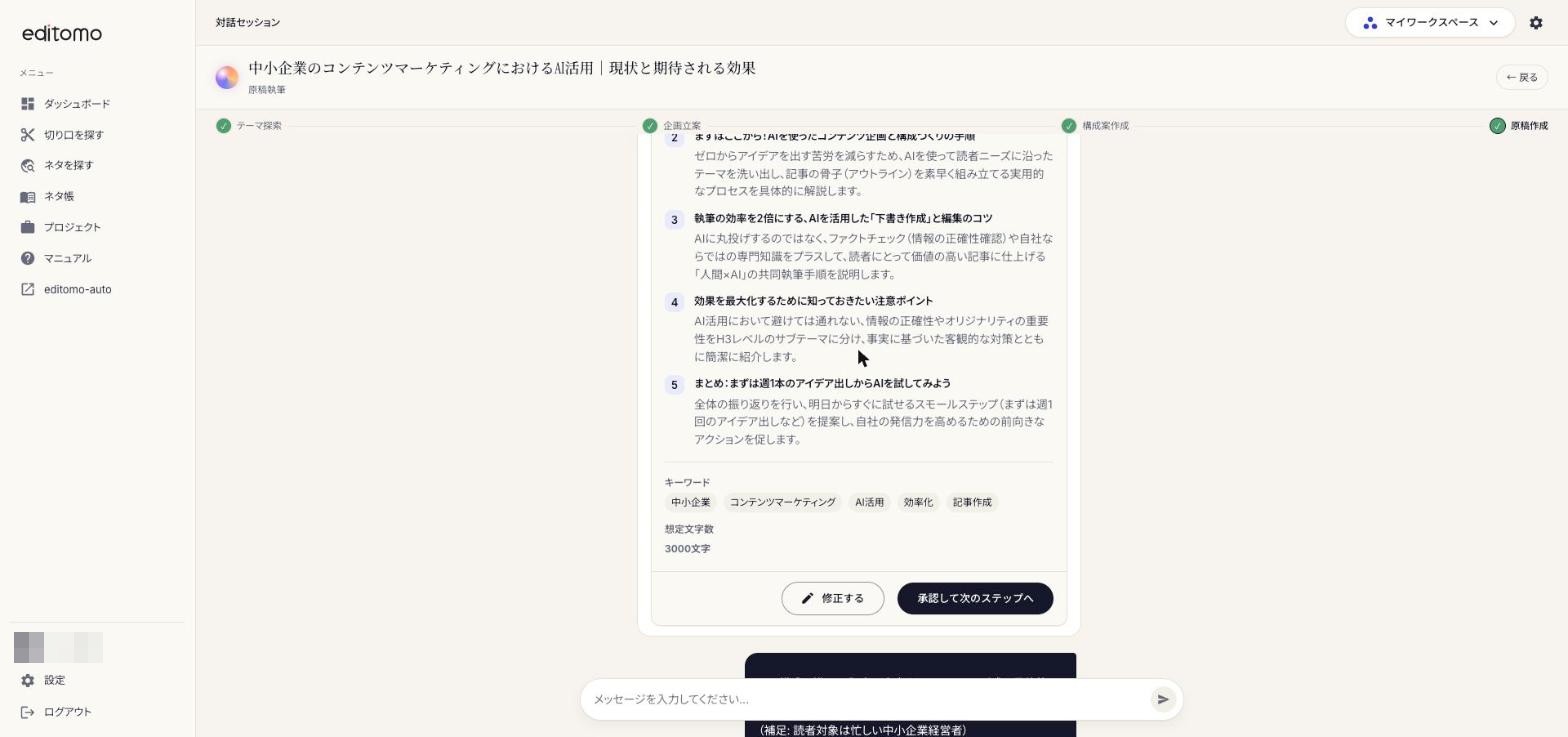Click heading 効果を最大化するために知っておきたい注意ポイント
Image resolution: width=1568 pixels, height=737 pixels.
[813, 301]
